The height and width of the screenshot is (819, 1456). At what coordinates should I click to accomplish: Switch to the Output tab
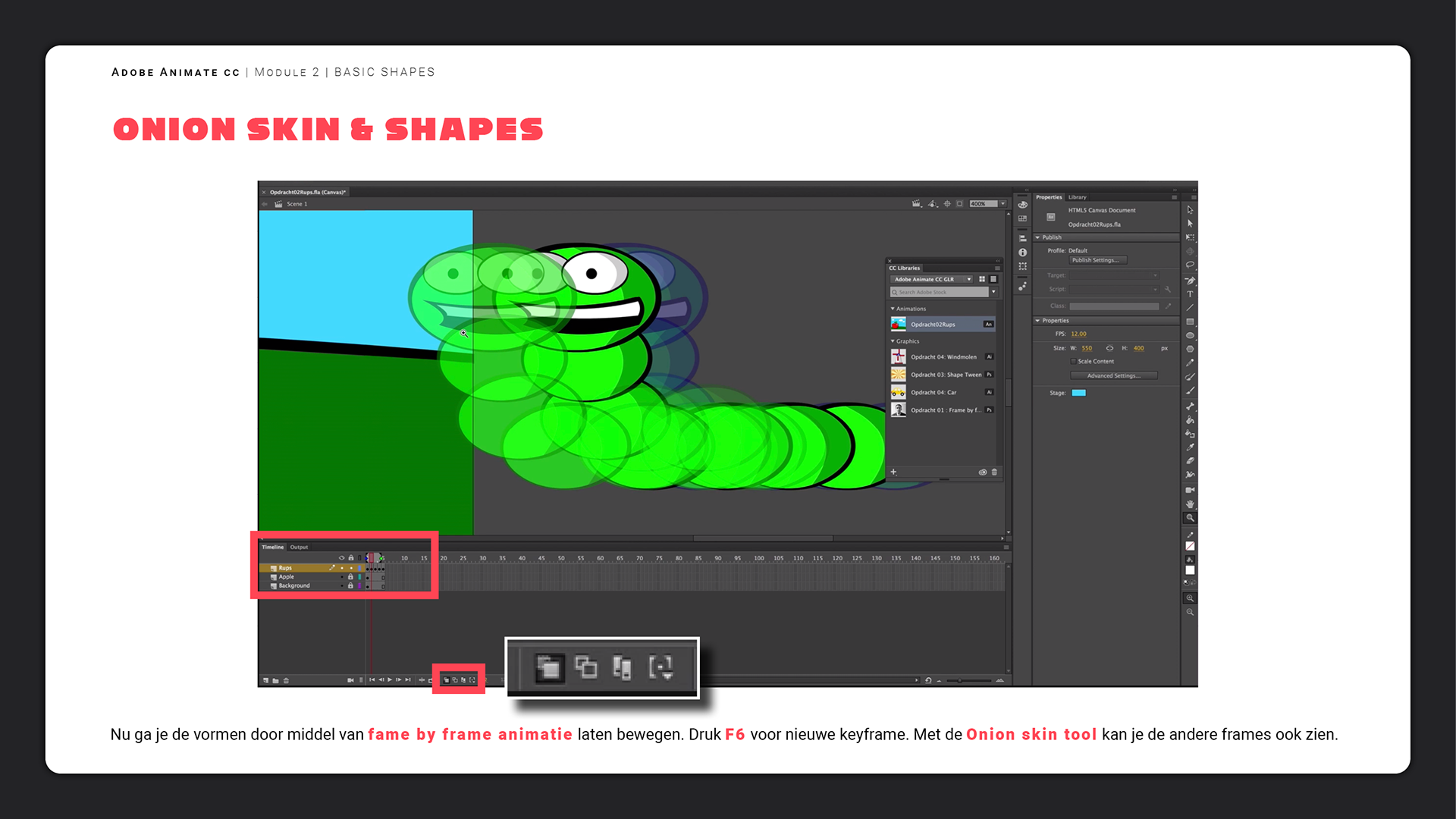[x=299, y=547]
